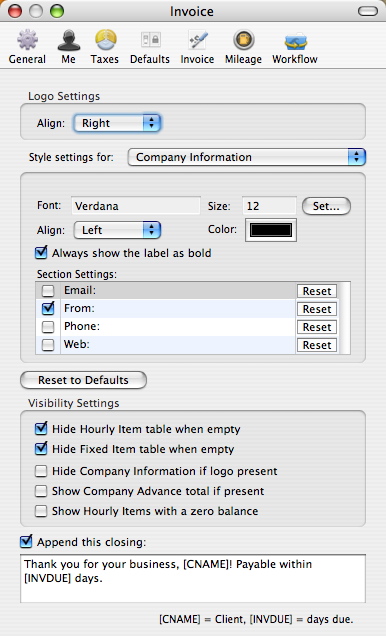
Task: Show the Workflow preferences pane
Action: point(295,47)
